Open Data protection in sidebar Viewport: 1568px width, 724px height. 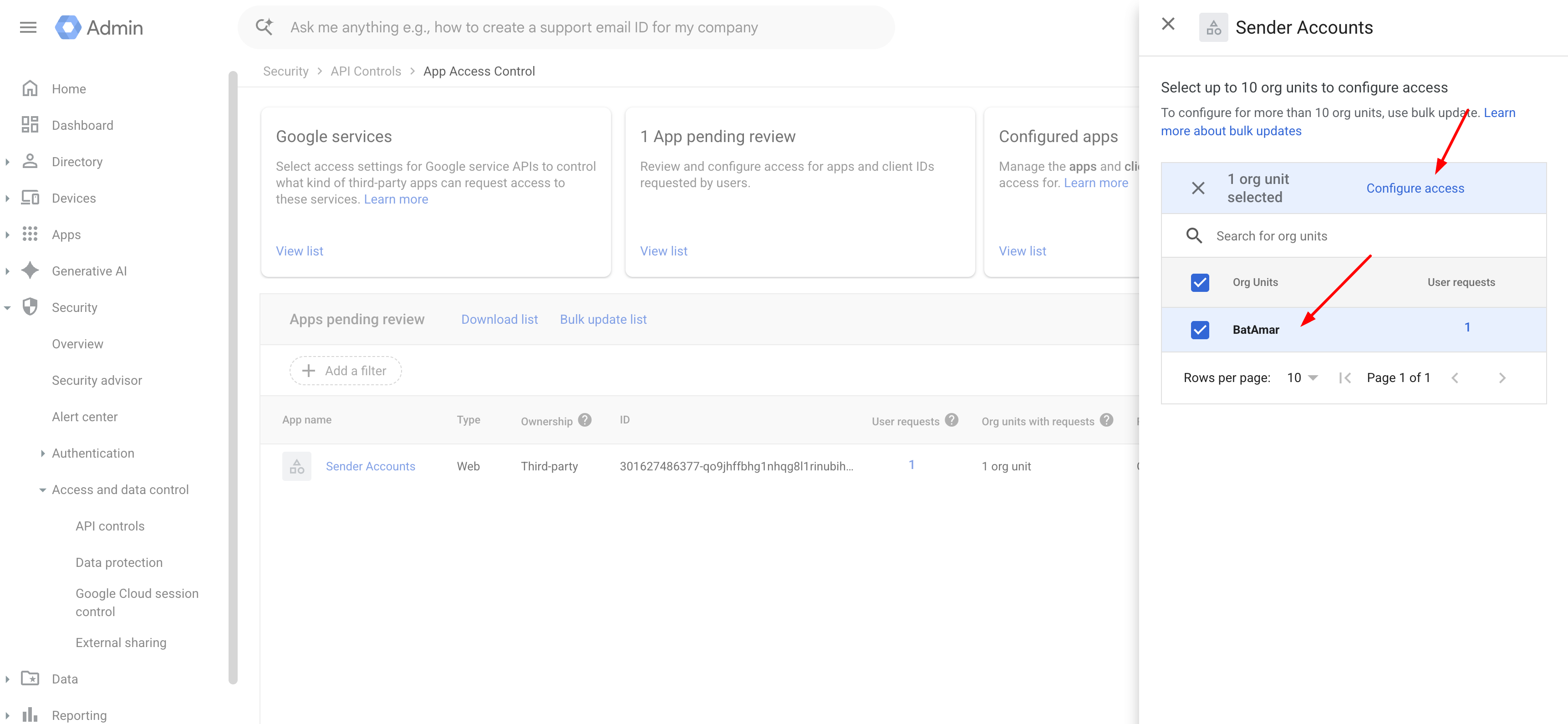[119, 563]
